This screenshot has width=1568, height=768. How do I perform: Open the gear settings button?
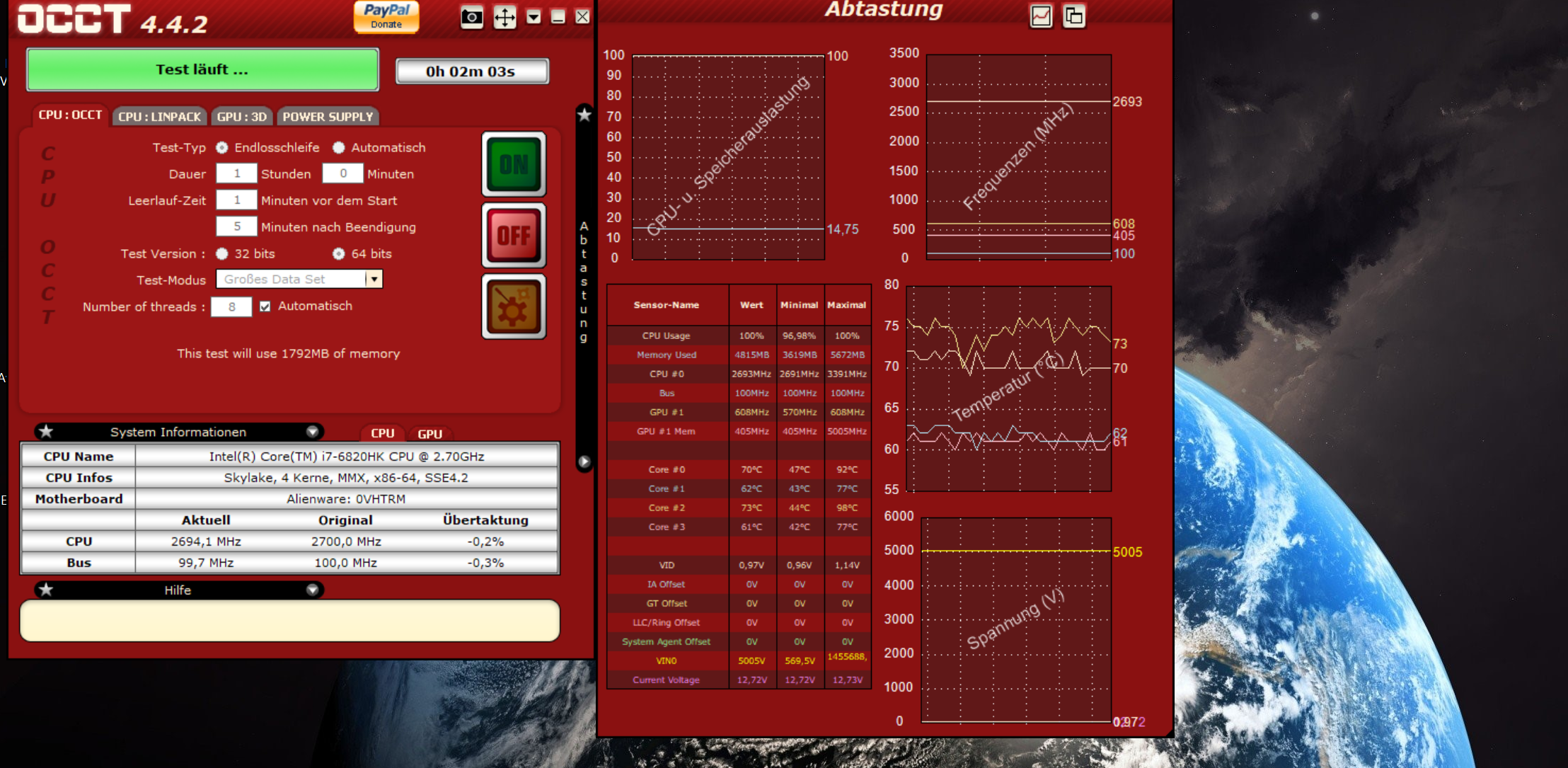514,306
